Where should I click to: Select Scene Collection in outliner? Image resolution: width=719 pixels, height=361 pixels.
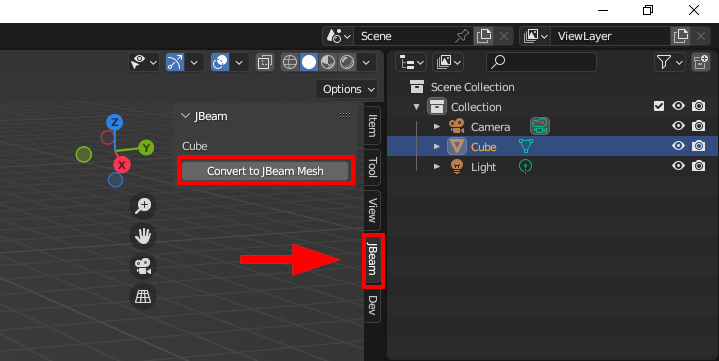tap(472, 87)
